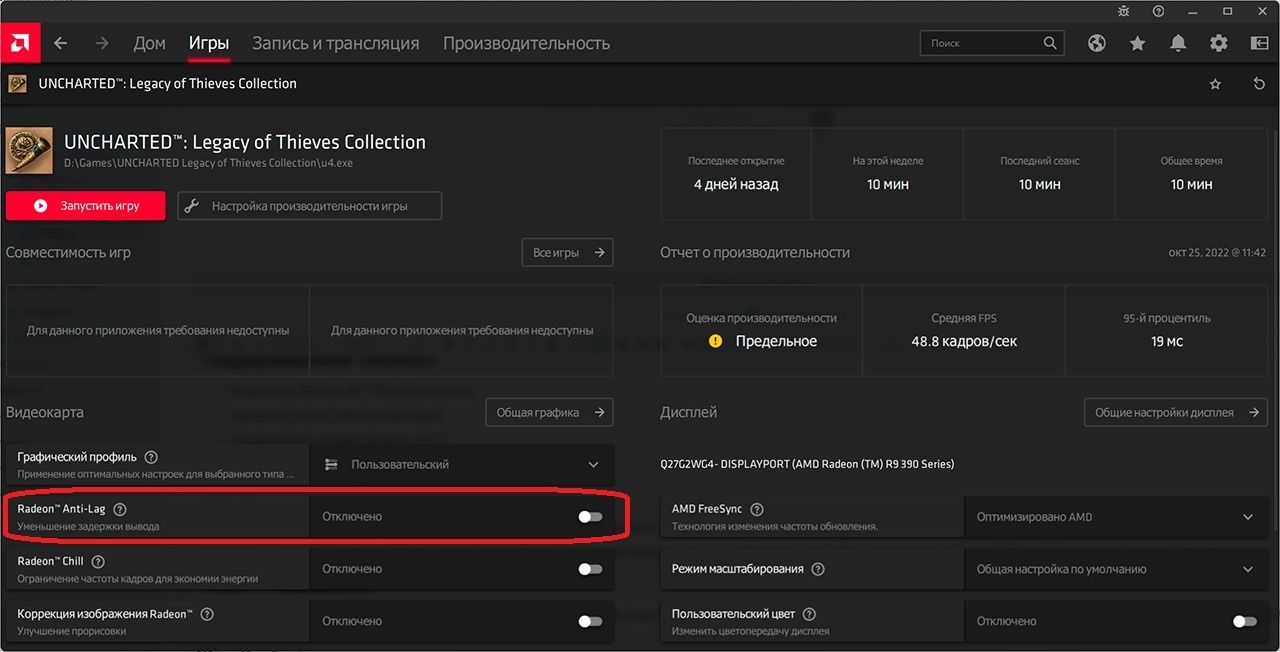The width and height of the screenshot is (1280, 652).
Task: Open Настройка производительности игры
Action: point(310,206)
